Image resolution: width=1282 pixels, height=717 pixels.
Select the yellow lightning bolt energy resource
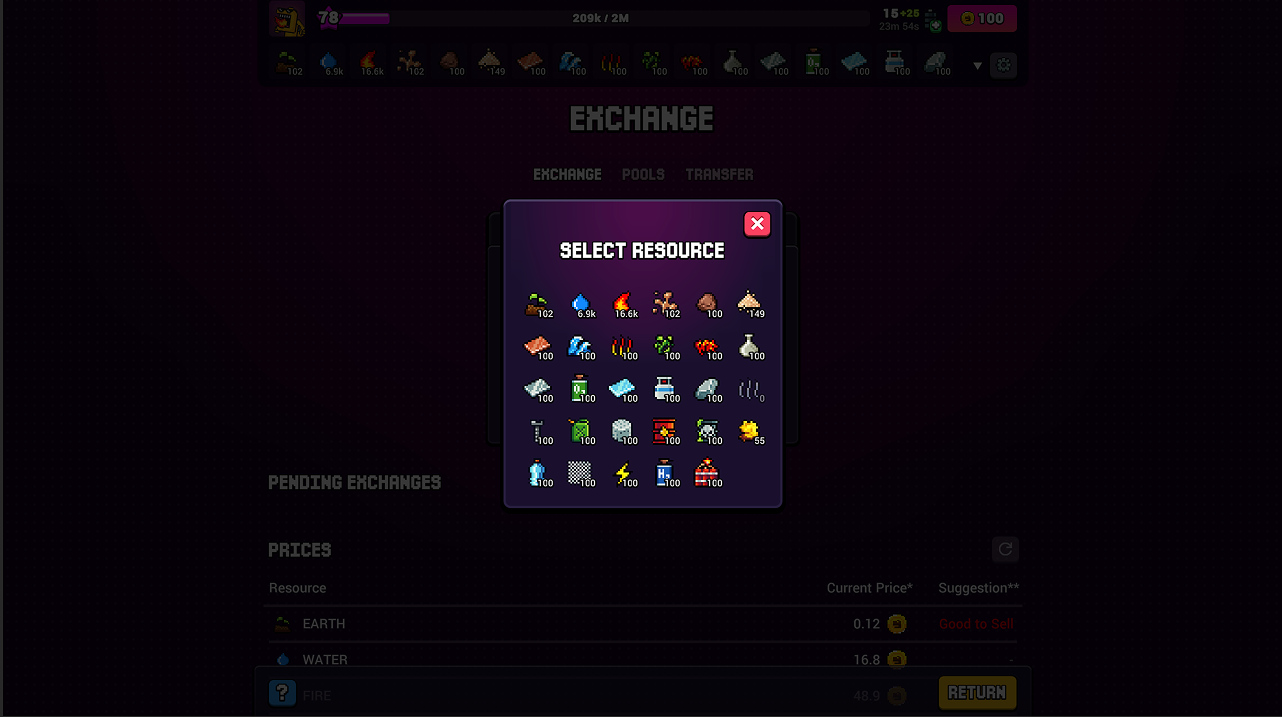624,473
